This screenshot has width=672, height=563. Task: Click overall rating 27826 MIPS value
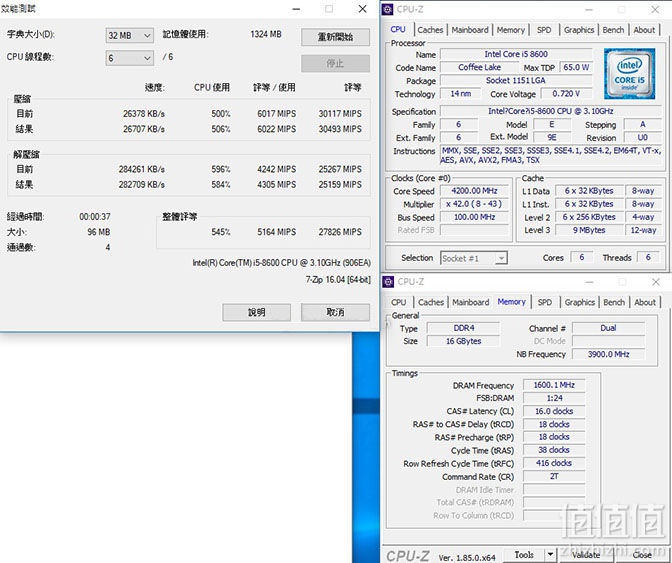[340, 232]
